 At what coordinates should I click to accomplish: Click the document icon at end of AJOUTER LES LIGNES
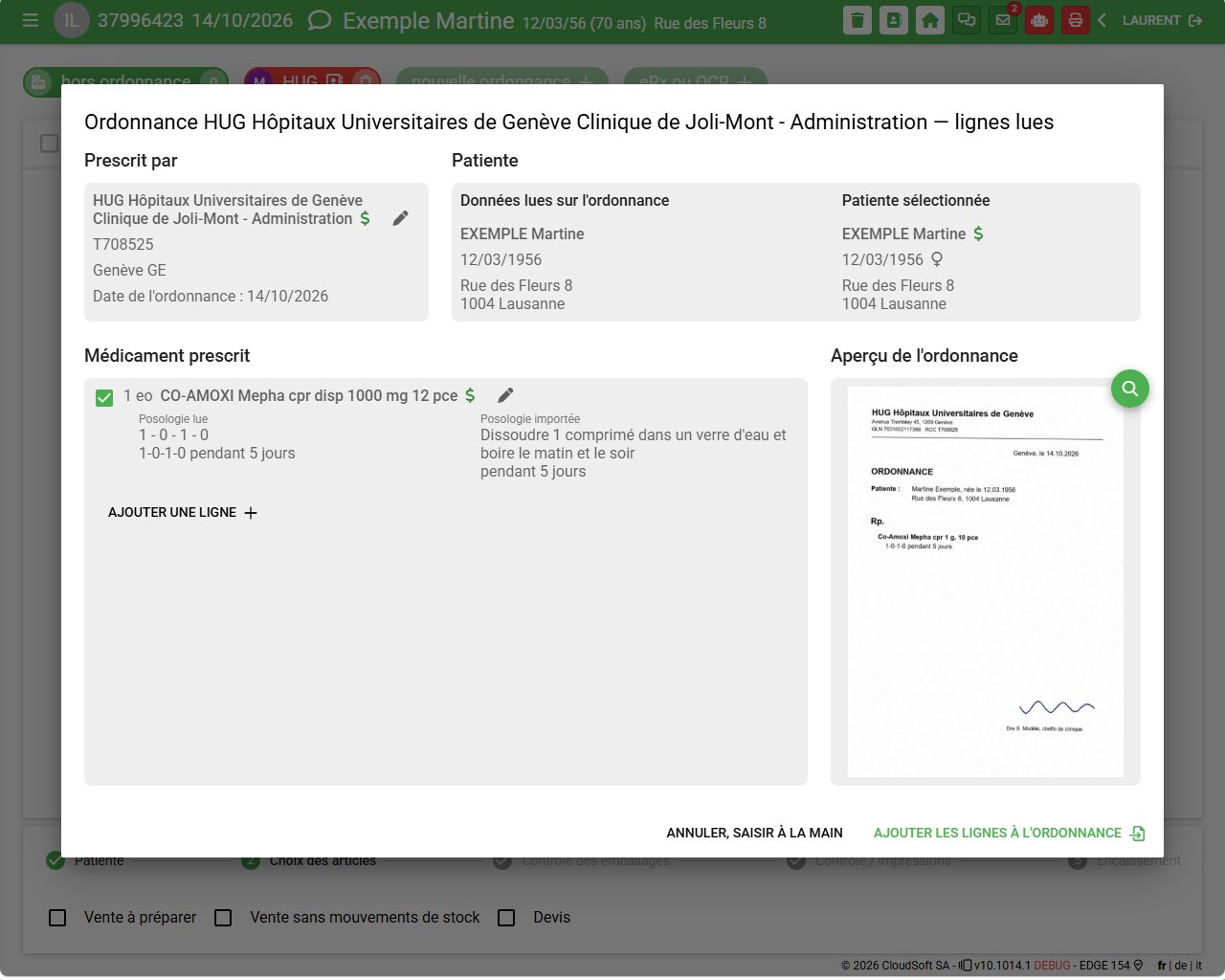1137,834
